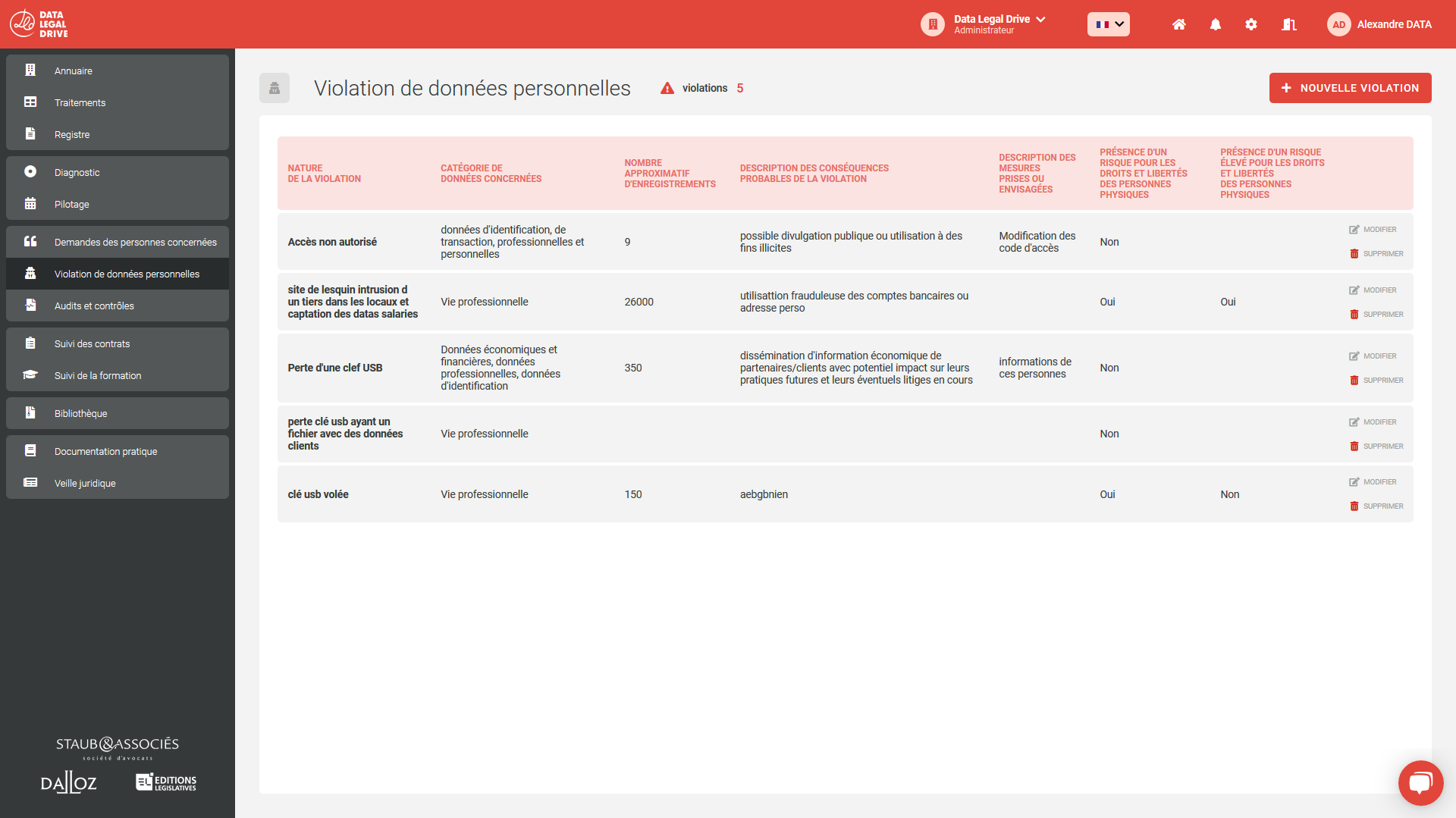This screenshot has height=818, width=1456.
Task: Open the notifications bell icon
Action: [1216, 24]
